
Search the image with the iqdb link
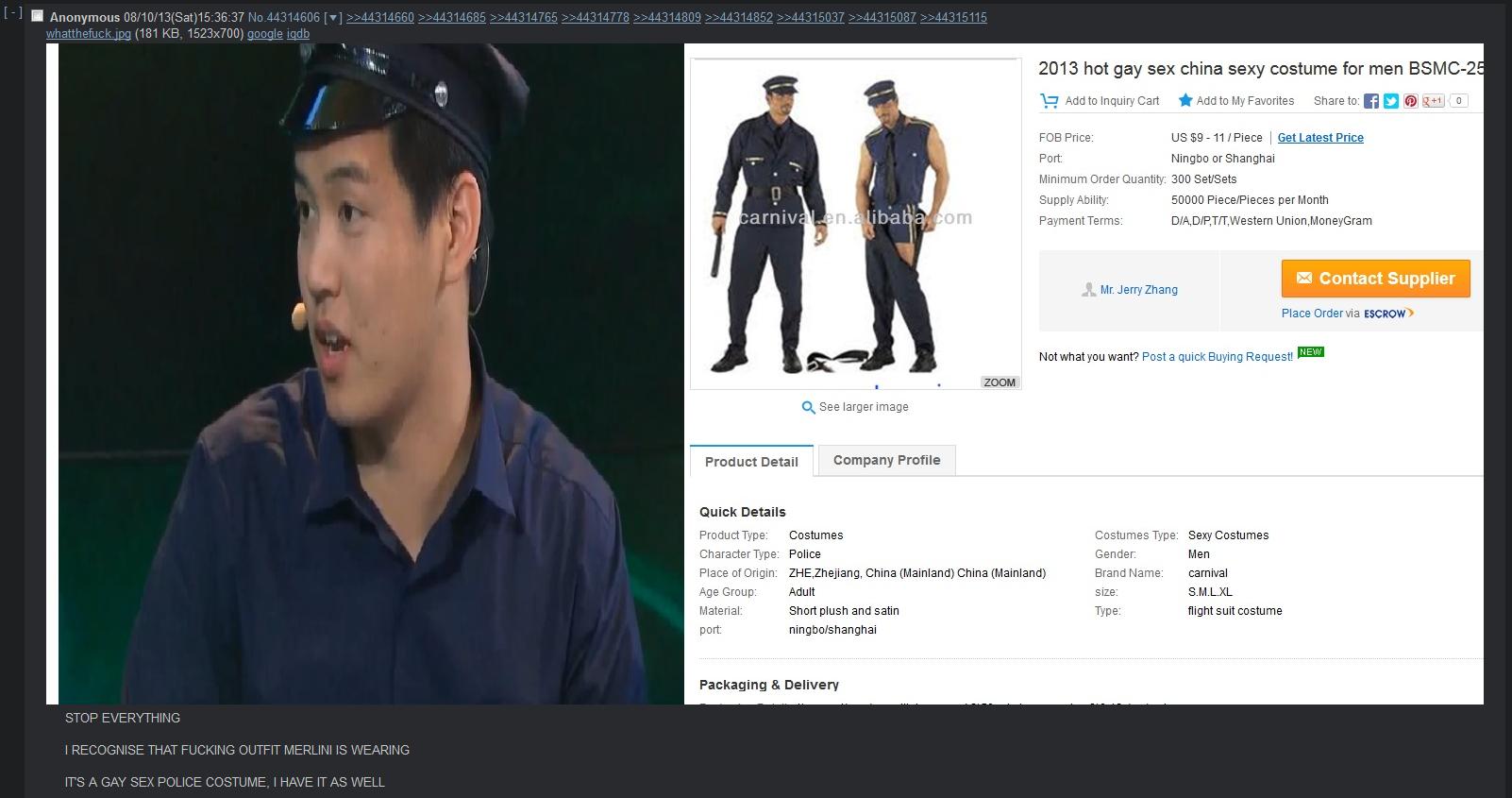click(298, 34)
